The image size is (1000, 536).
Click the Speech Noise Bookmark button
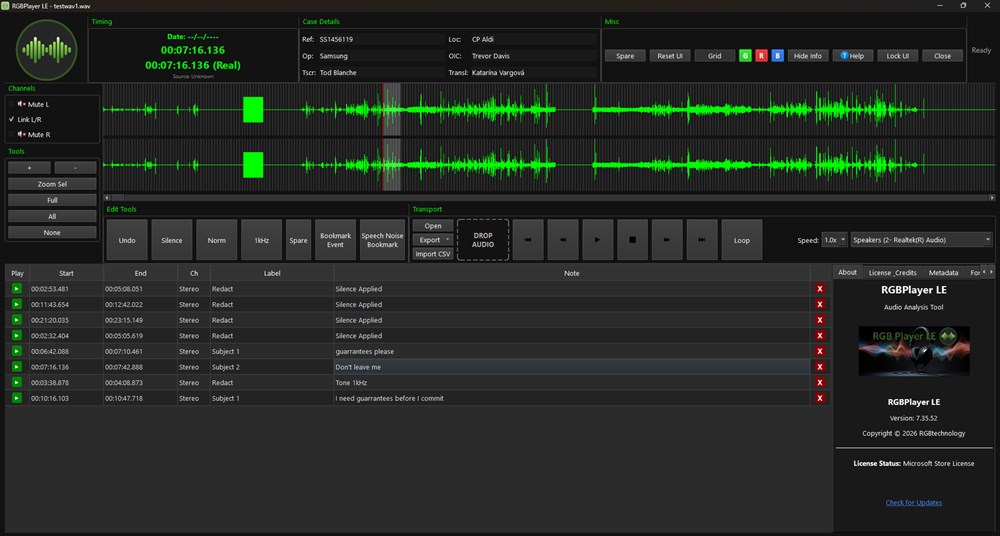pos(383,240)
